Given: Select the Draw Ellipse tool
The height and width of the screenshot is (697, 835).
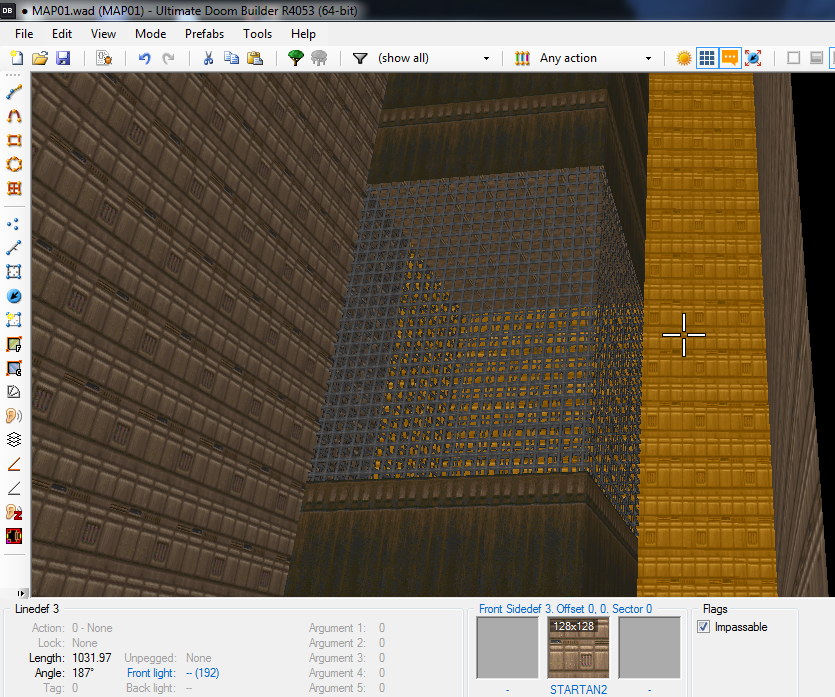Looking at the screenshot, I should click(14, 164).
